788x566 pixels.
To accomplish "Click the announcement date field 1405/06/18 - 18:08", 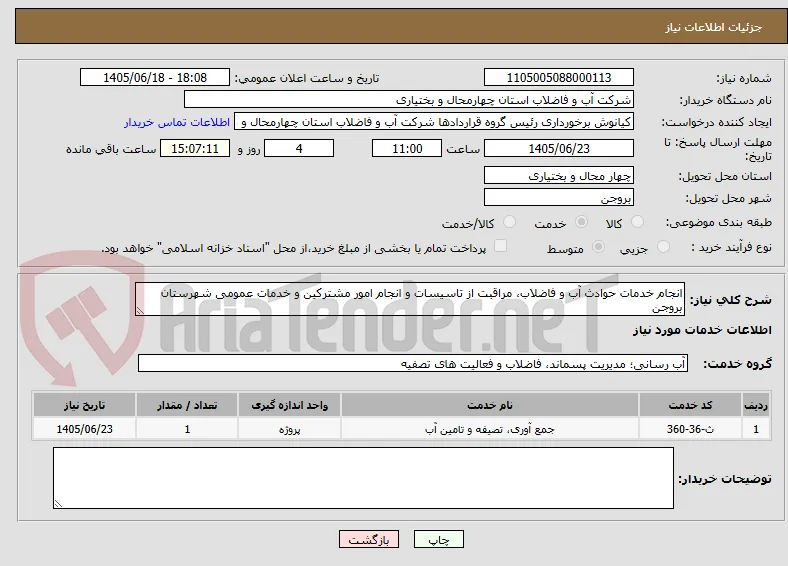I will point(155,77).
